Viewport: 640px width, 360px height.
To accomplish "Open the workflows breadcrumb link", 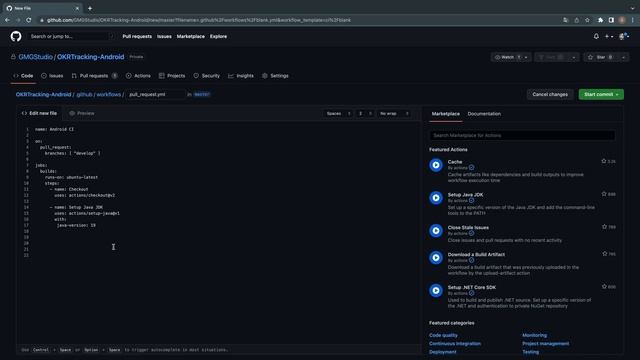I will [109, 94].
